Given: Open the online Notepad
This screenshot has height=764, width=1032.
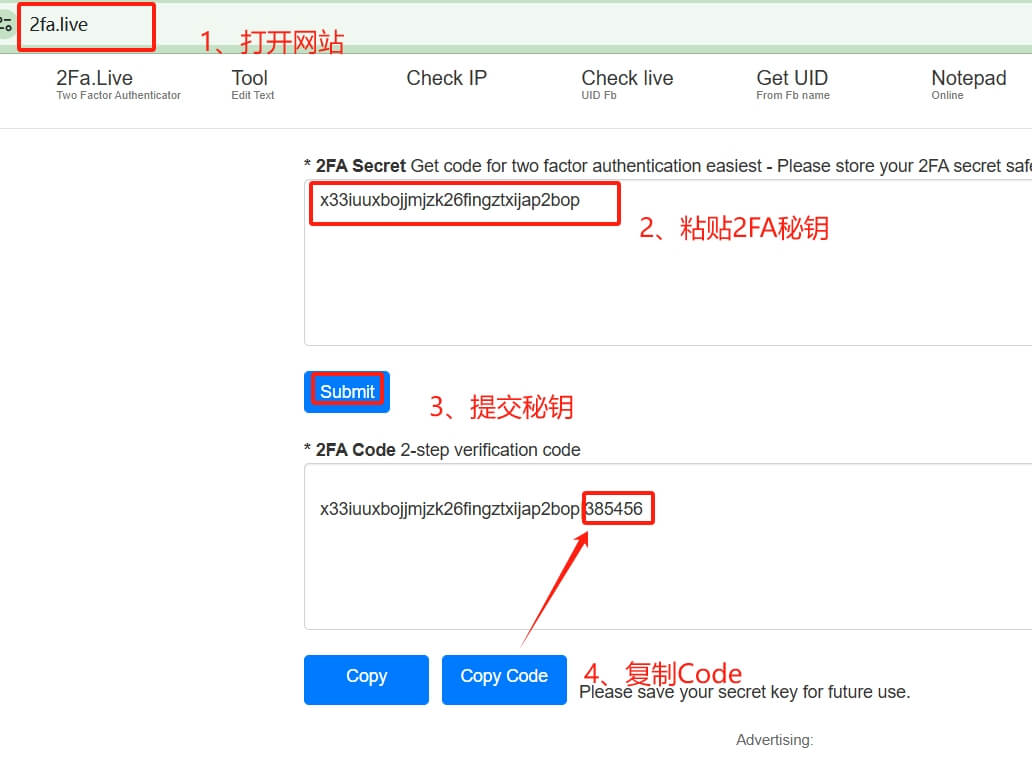Looking at the screenshot, I should pyautogui.click(x=968, y=77).
